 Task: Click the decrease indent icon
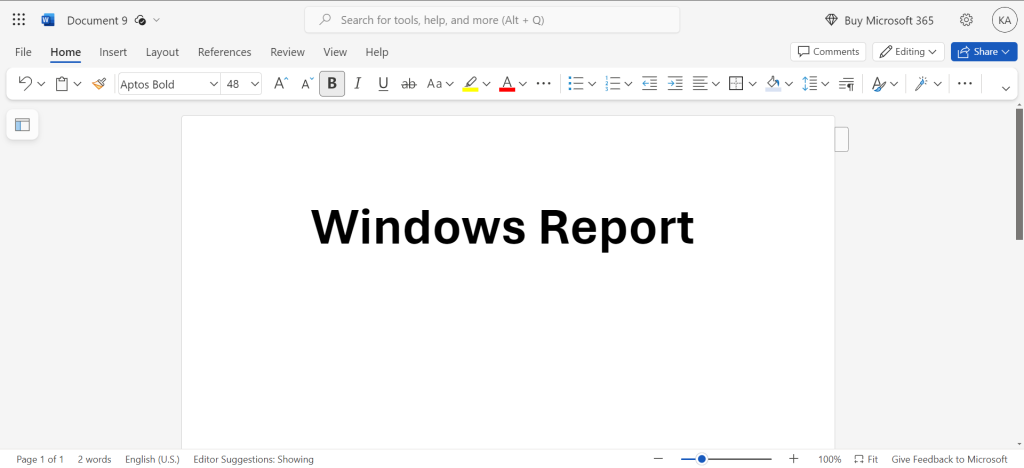tap(649, 84)
